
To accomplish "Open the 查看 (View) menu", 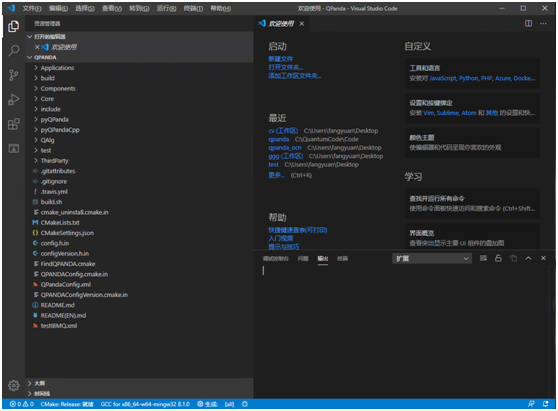I will pos(112,8).
